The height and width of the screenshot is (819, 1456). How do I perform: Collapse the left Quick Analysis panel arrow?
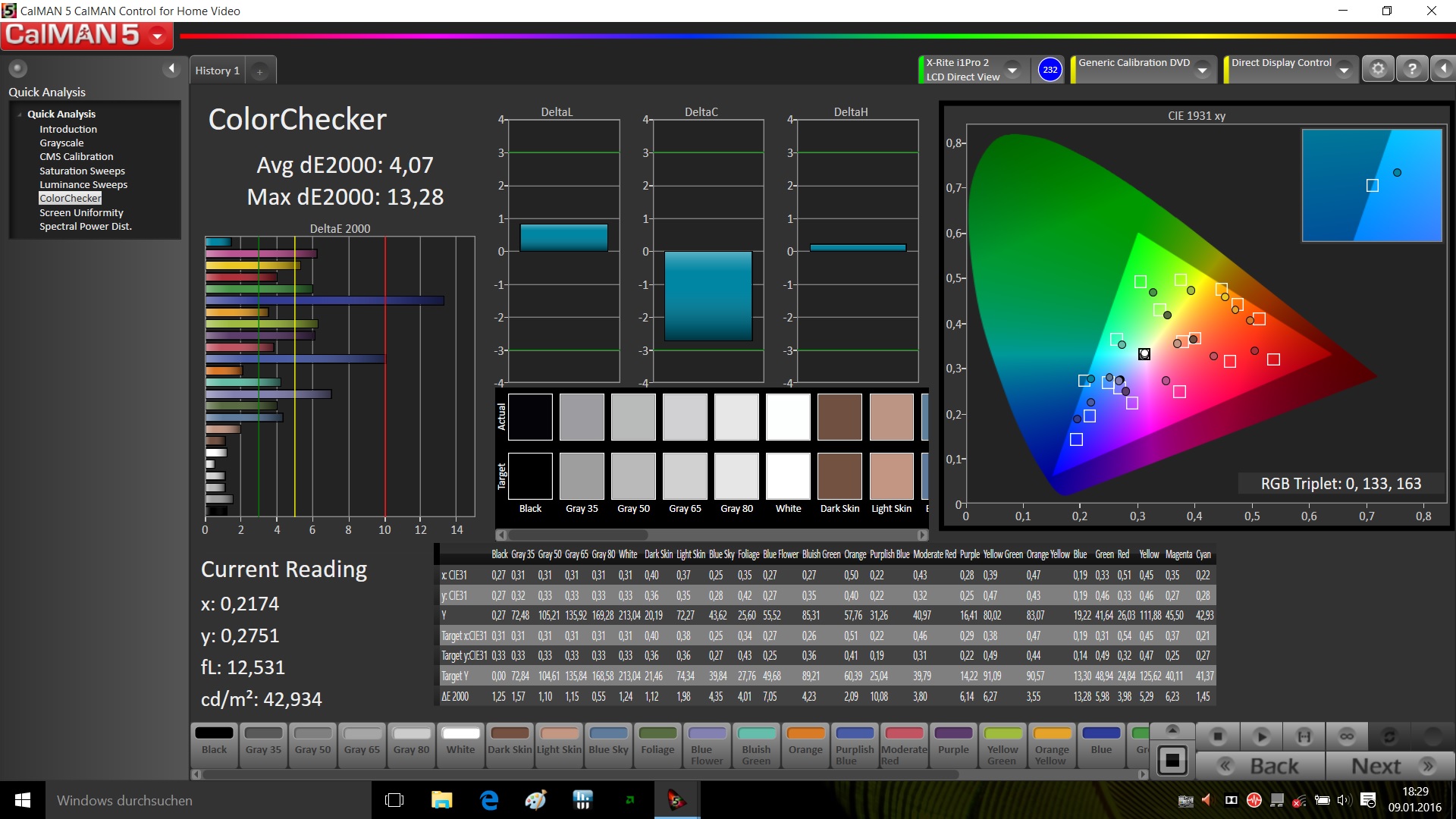171,69
